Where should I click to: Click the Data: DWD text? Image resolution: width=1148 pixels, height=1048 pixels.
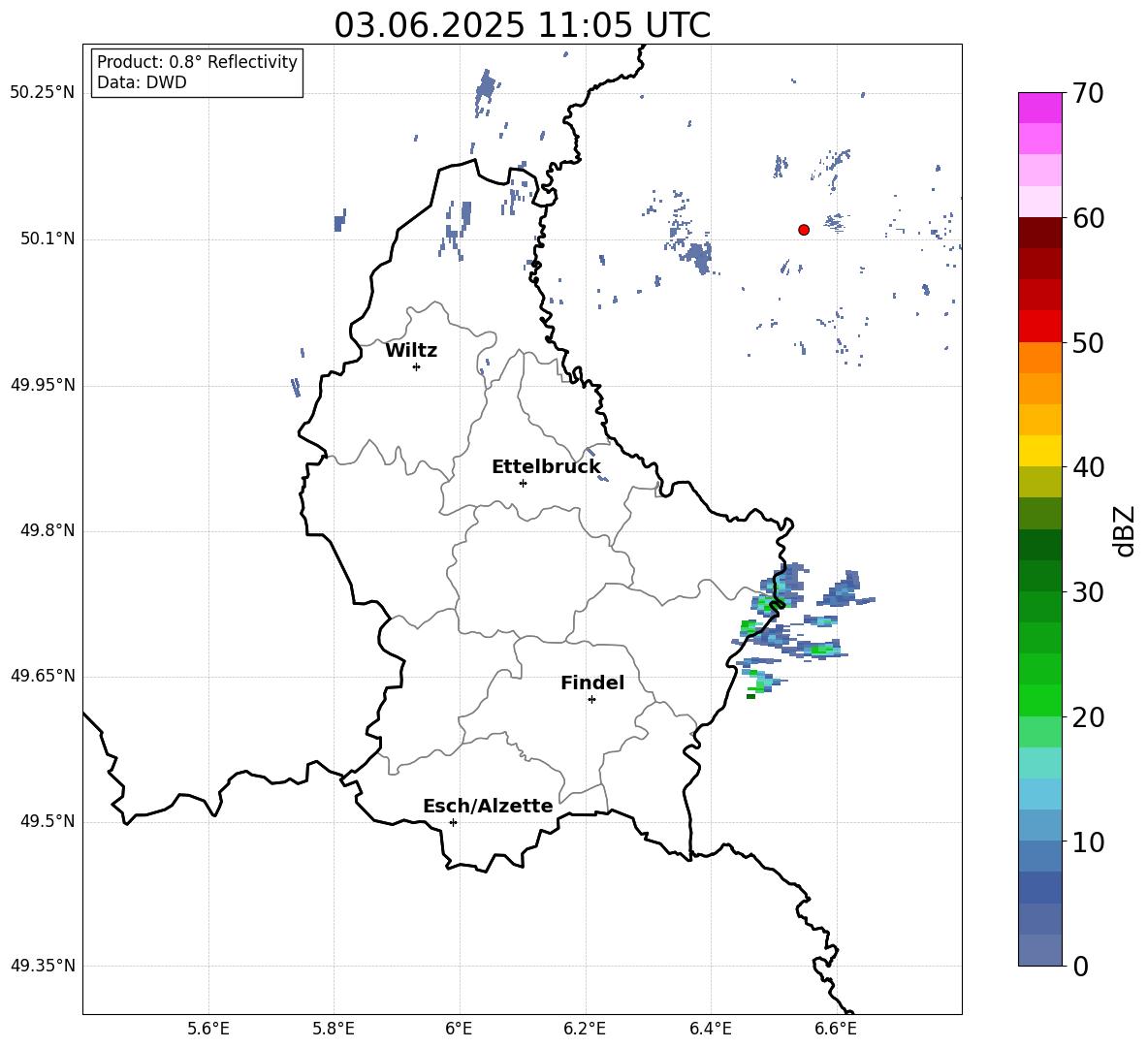click(x=142, y=82)
